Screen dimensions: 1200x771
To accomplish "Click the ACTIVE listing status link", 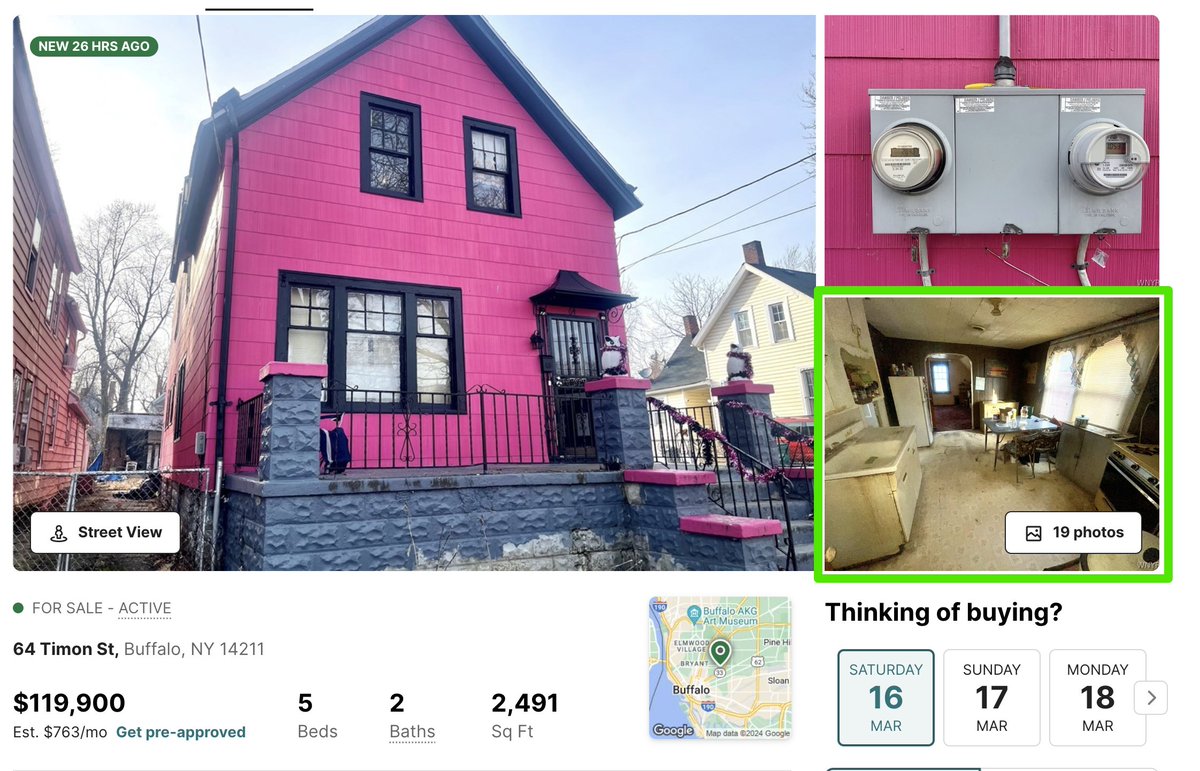I will 145,608.
